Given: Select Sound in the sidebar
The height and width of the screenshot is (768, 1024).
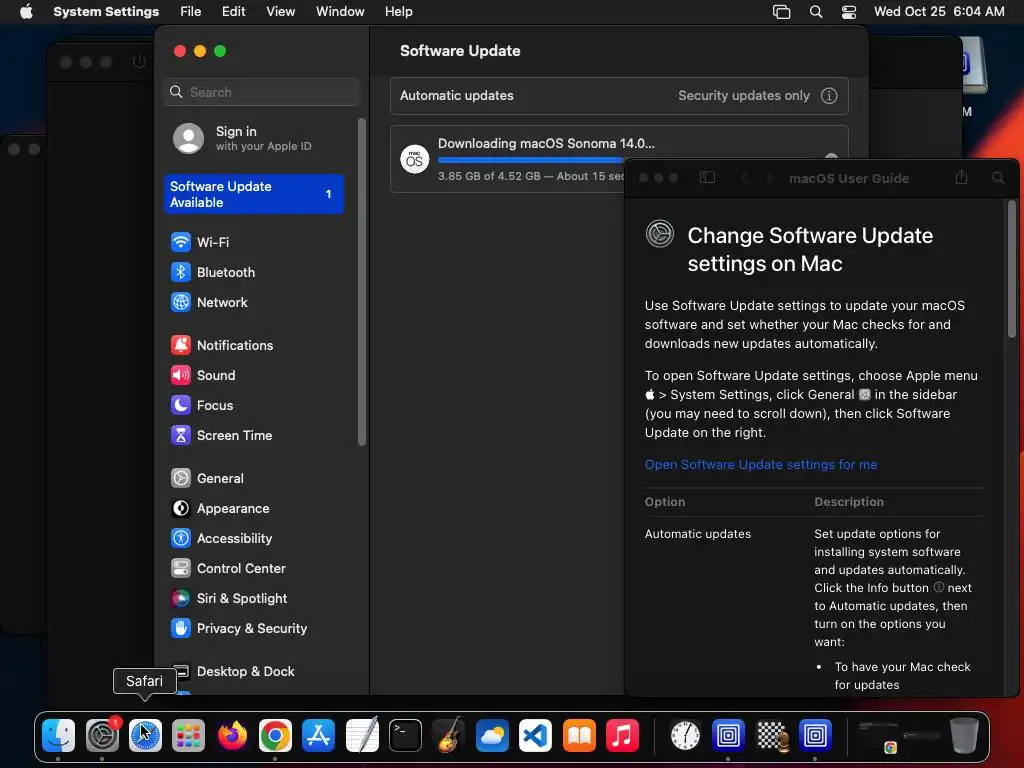Looking at the screenshot, I should click(203, 376).
